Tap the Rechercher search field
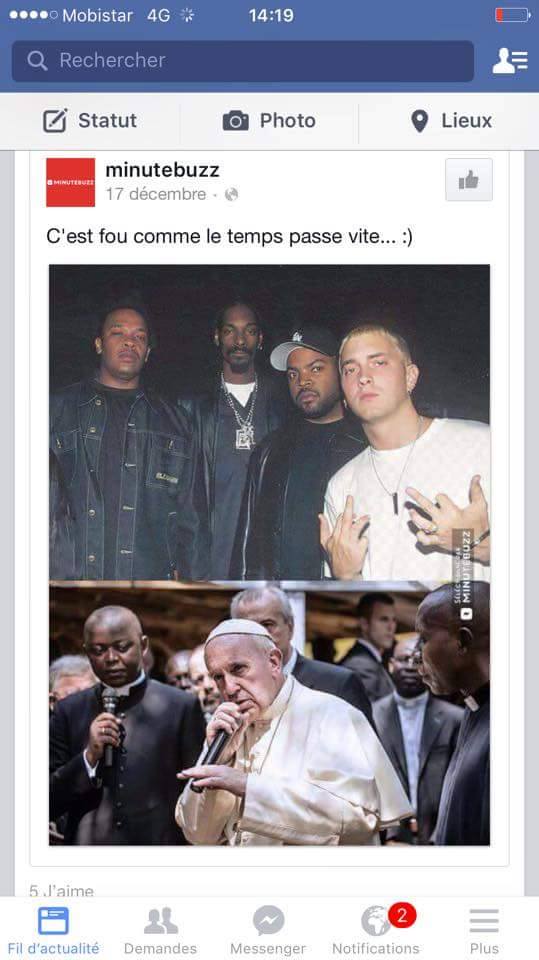 click(243, 61)
